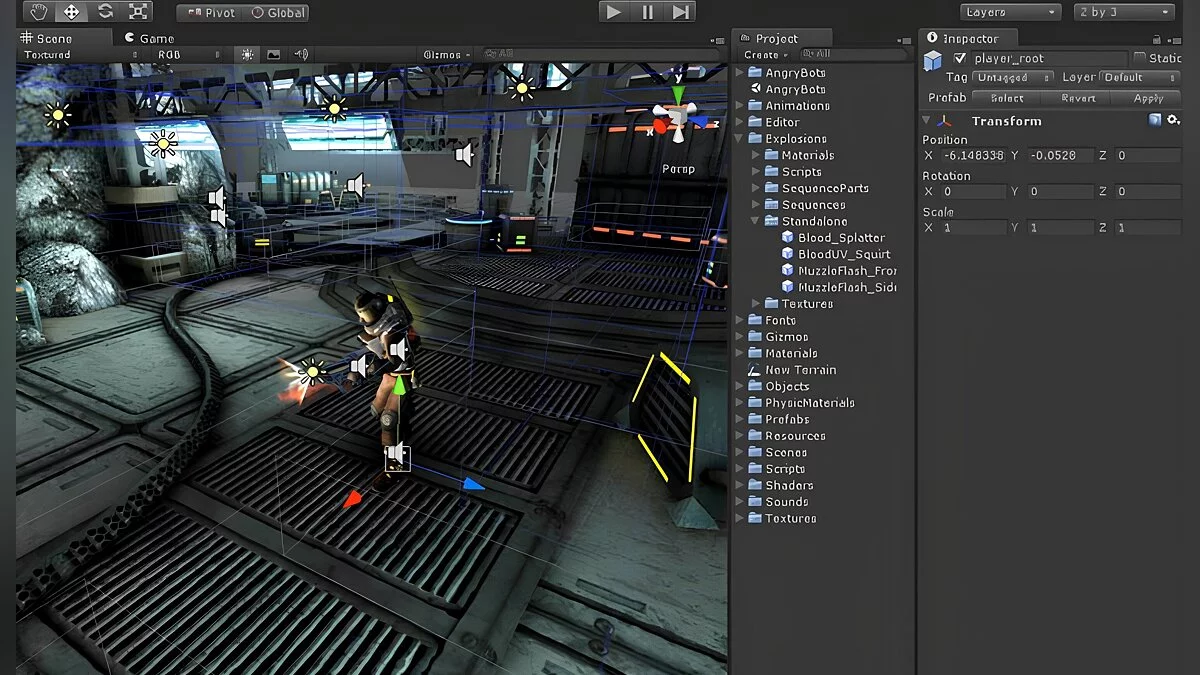Image resolution: width=1200 pixels, height=675 pixels.
Task: Click the Position X input field
Action: (x=972, y=156)
